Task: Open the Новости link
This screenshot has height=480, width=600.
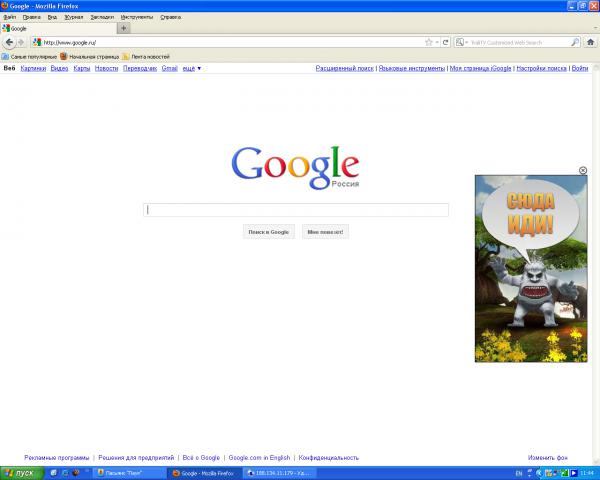Action: pos(106,69)
